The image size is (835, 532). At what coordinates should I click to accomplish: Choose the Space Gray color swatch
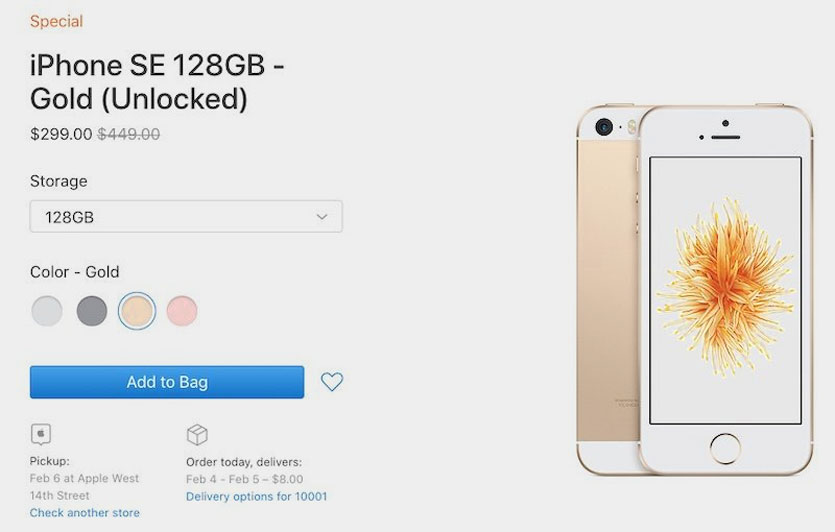(x=92, y=310)
